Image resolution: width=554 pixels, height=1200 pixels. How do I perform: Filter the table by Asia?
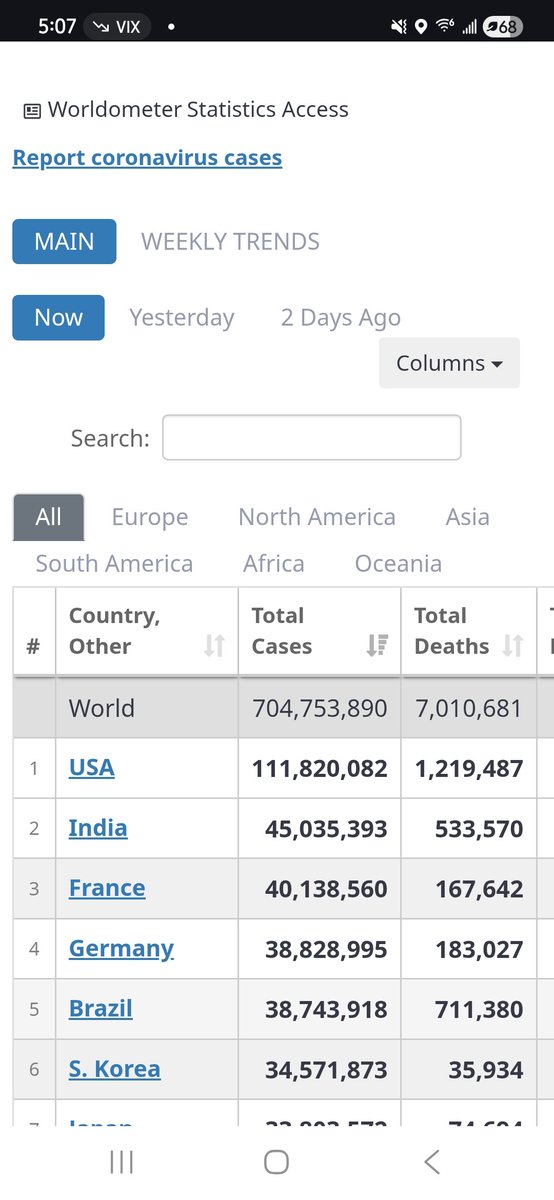tap(468, 517)
